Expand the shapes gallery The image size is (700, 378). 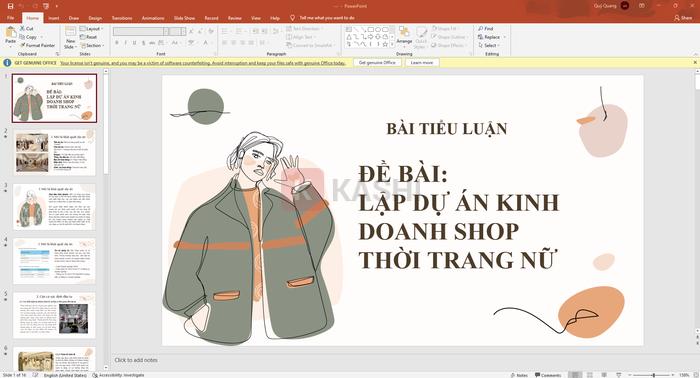click(392, 45)
